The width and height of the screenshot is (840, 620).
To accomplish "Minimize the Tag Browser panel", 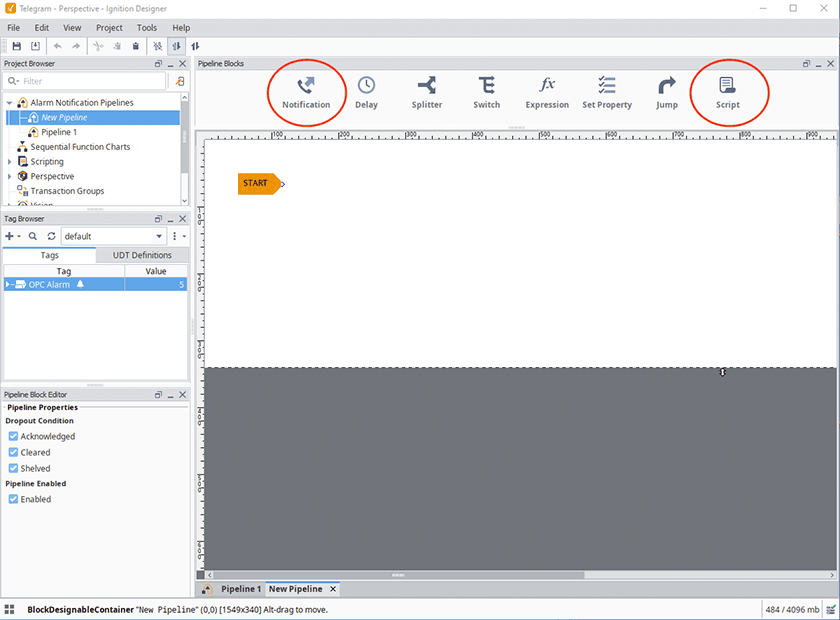I will [x=170, y=219].
